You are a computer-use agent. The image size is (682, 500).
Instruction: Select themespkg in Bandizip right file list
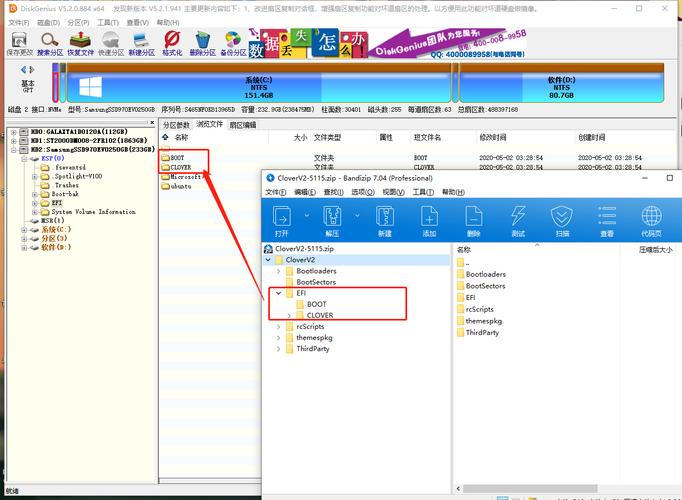tap(479, 321)
